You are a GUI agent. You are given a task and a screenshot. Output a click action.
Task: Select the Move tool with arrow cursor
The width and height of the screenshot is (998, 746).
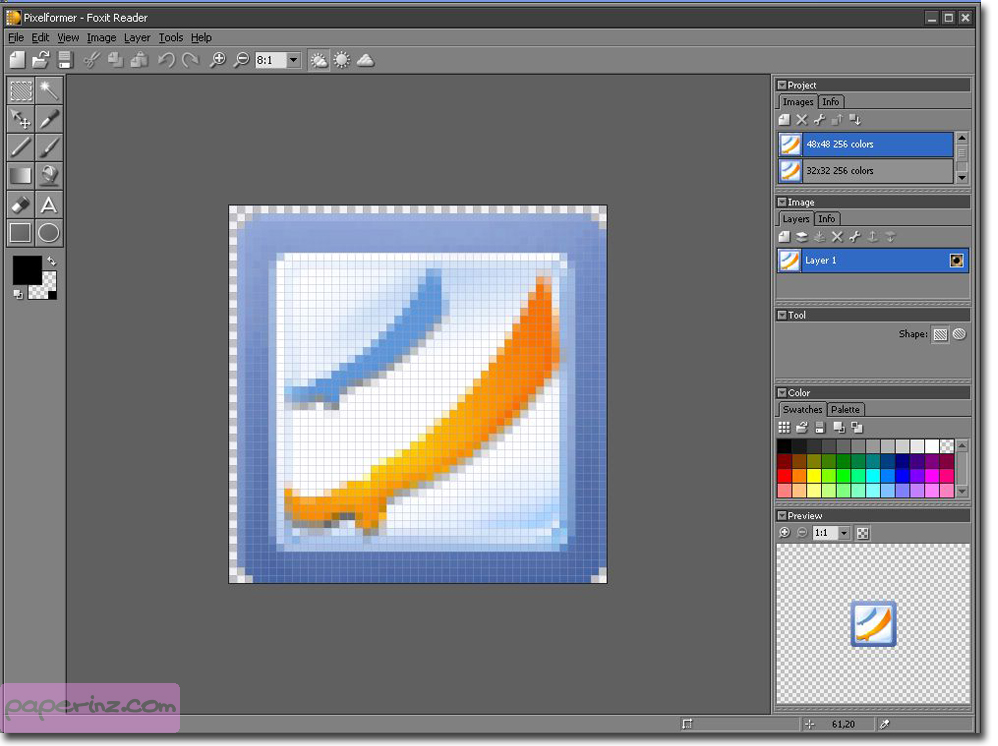coord(20,119)
